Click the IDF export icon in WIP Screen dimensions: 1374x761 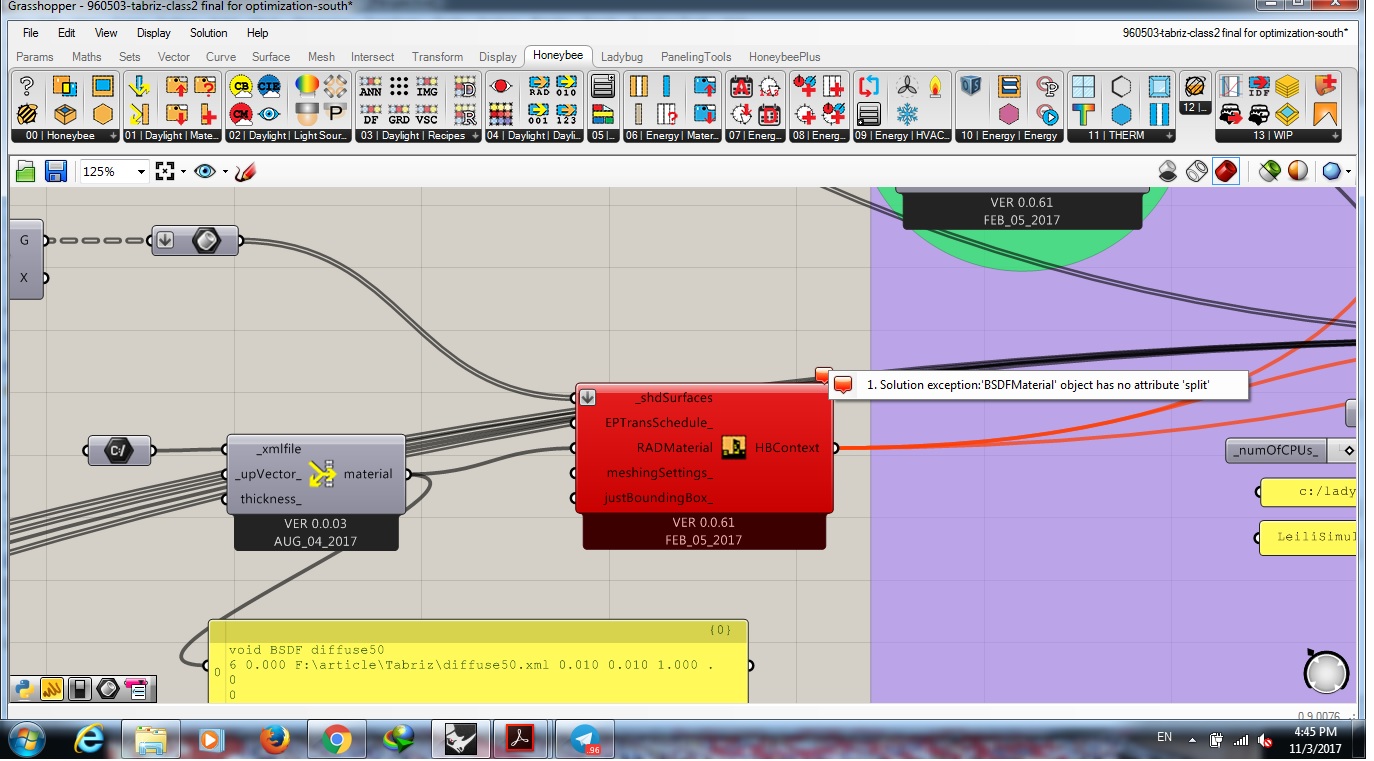tap(1259, 86)
